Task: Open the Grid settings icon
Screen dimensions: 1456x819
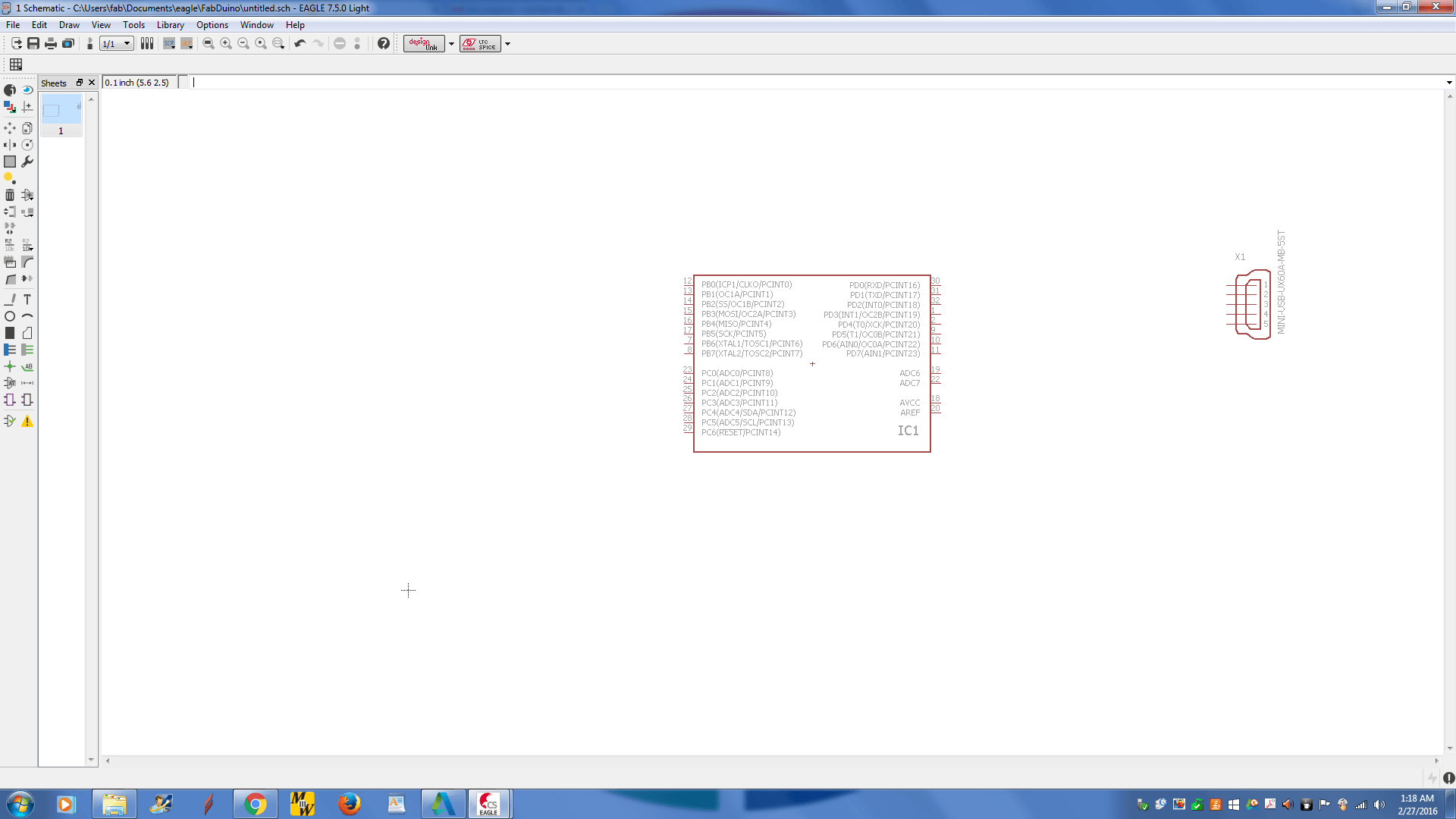Action: (16, 64)
